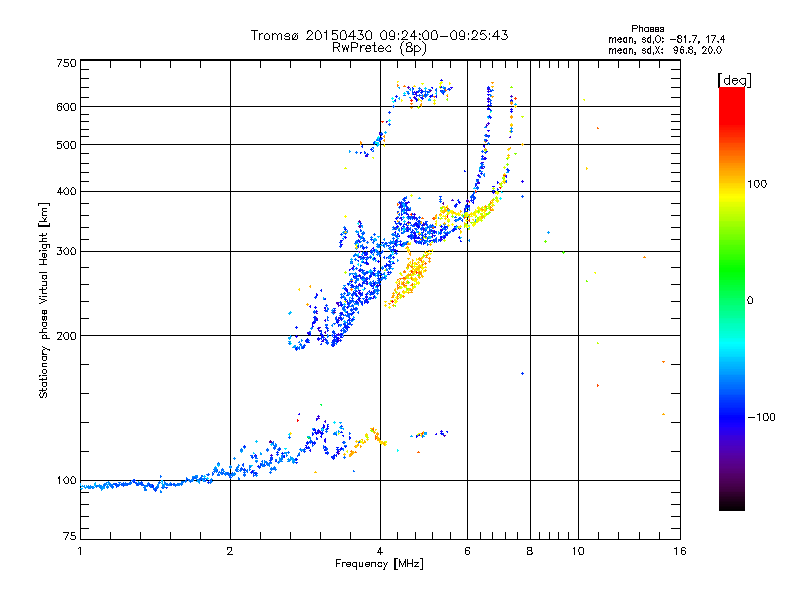800x600 pixels.
Task: Click the y-axis tick label '500'
Action: 66,145
